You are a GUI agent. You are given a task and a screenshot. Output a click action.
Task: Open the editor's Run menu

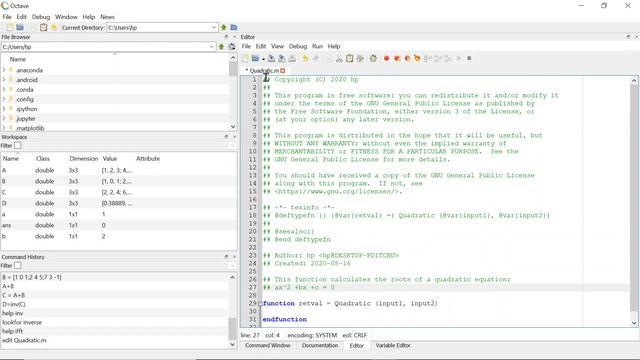click(317, 46)
